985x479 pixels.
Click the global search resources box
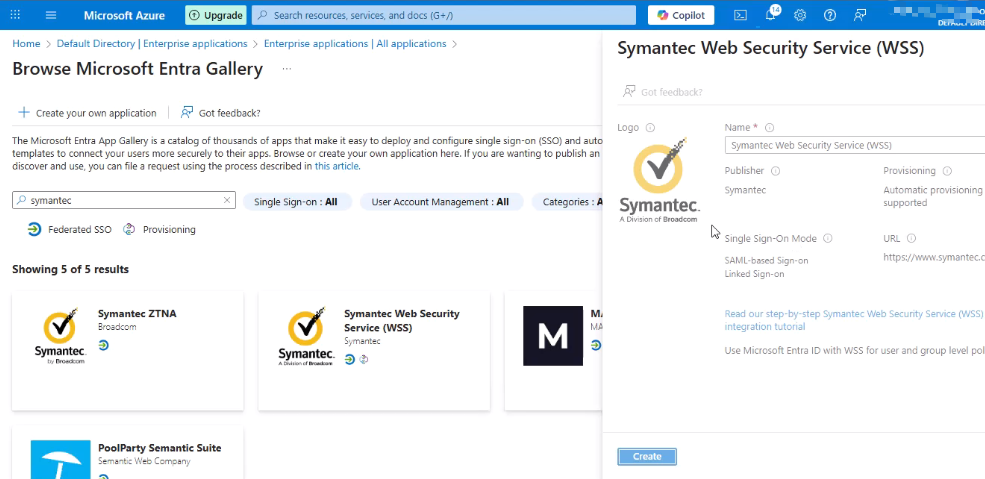point(444,15)
